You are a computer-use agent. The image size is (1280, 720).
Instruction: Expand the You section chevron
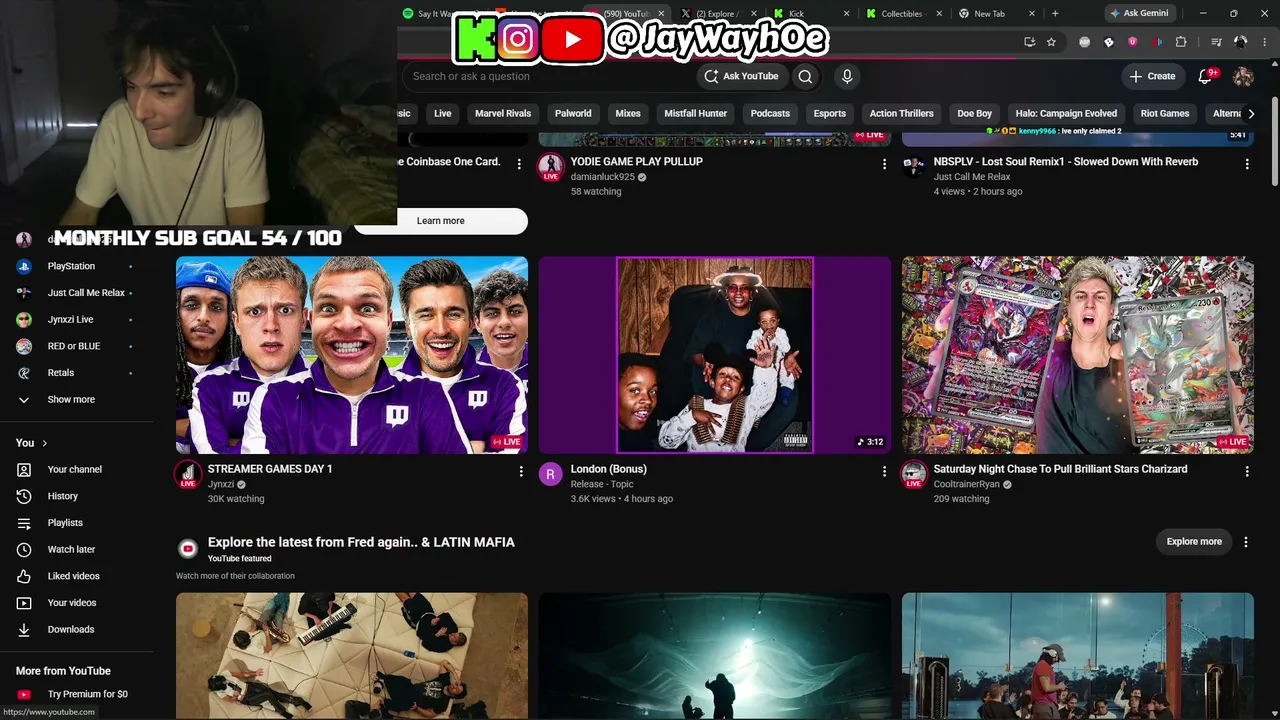[44, 443]
